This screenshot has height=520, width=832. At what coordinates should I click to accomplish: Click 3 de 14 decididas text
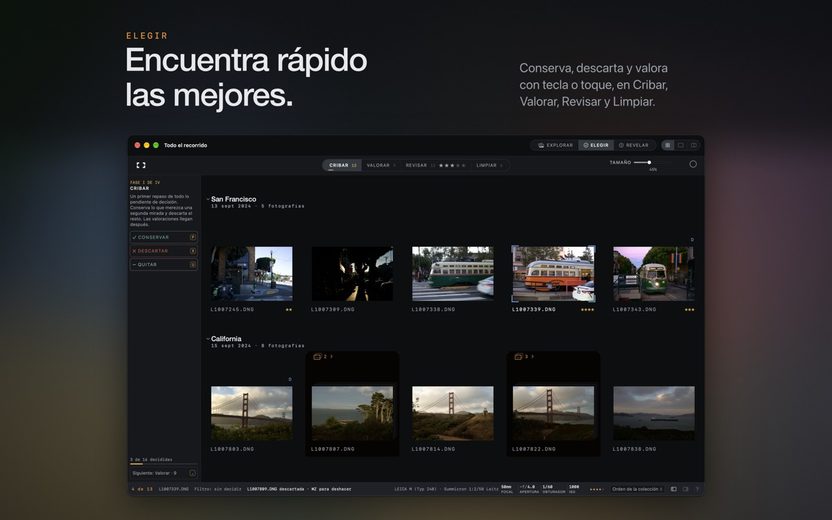151,460
